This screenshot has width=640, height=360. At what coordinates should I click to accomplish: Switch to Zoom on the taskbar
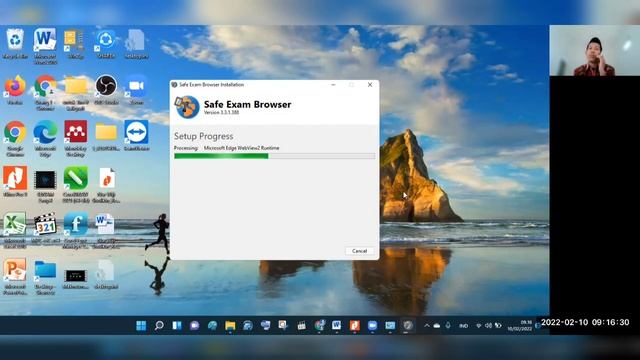click(x=372, y=325)
